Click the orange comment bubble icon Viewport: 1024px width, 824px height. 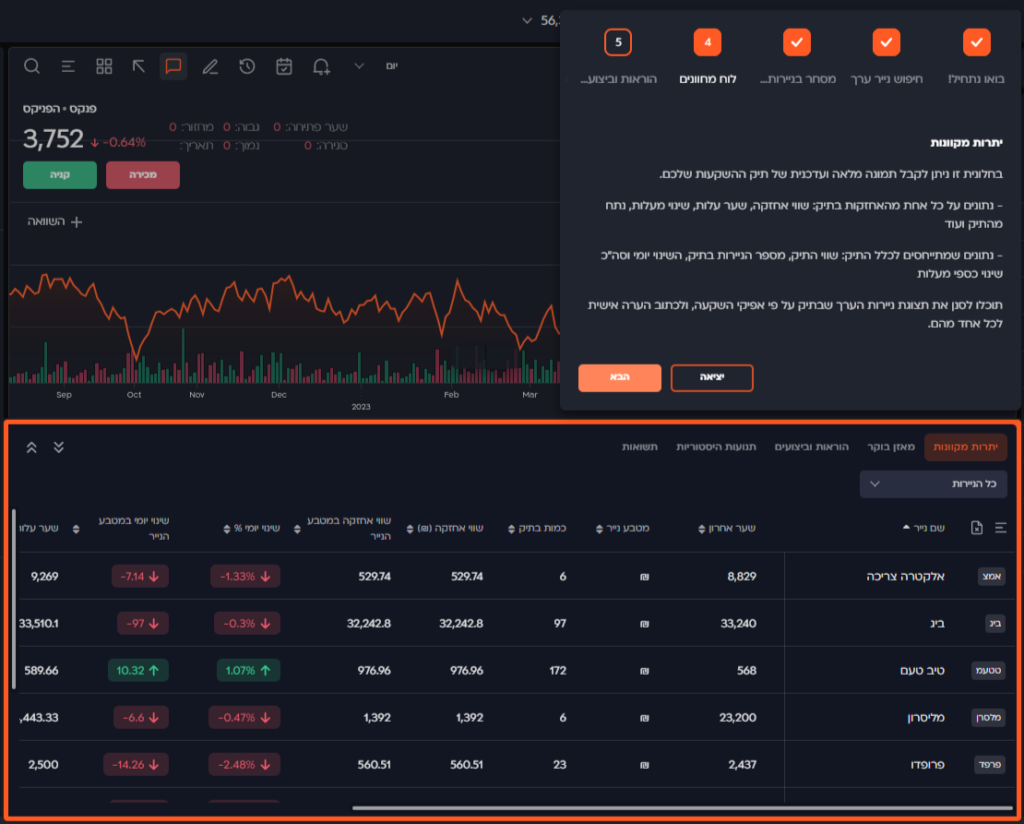click(x=173, y=67)
